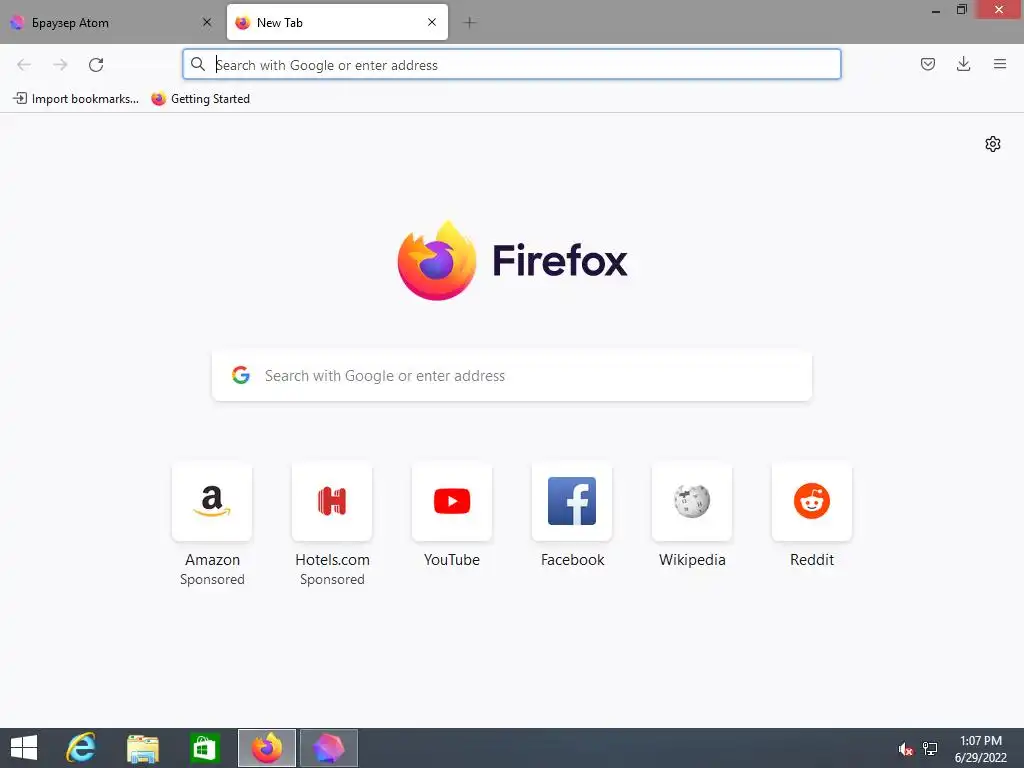Screen dimensions: 1024x768
Task: Focus the Google search box on page
Action: point(511,376)
